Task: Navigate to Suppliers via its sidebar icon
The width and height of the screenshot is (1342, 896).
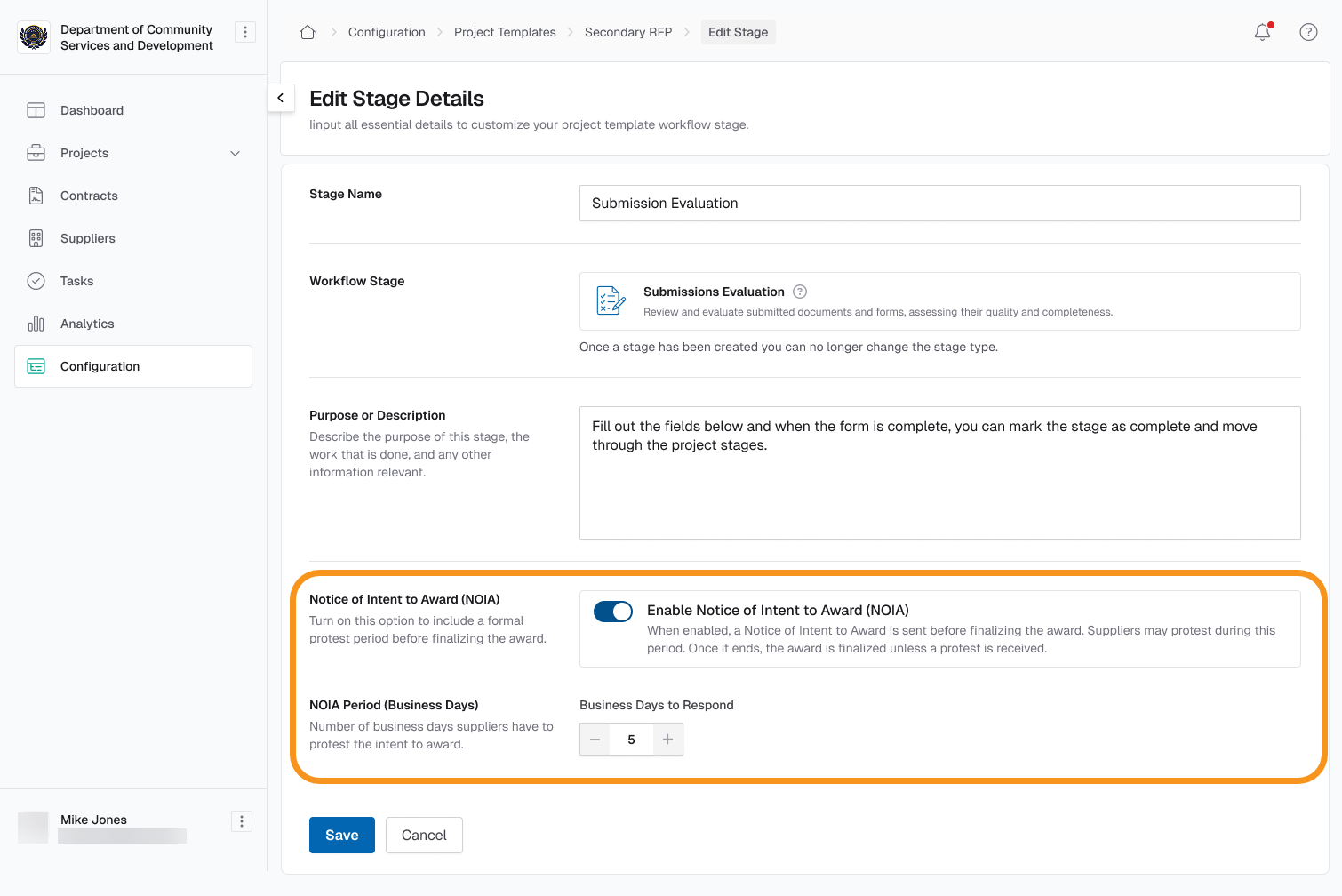Action: click(36, 238)
